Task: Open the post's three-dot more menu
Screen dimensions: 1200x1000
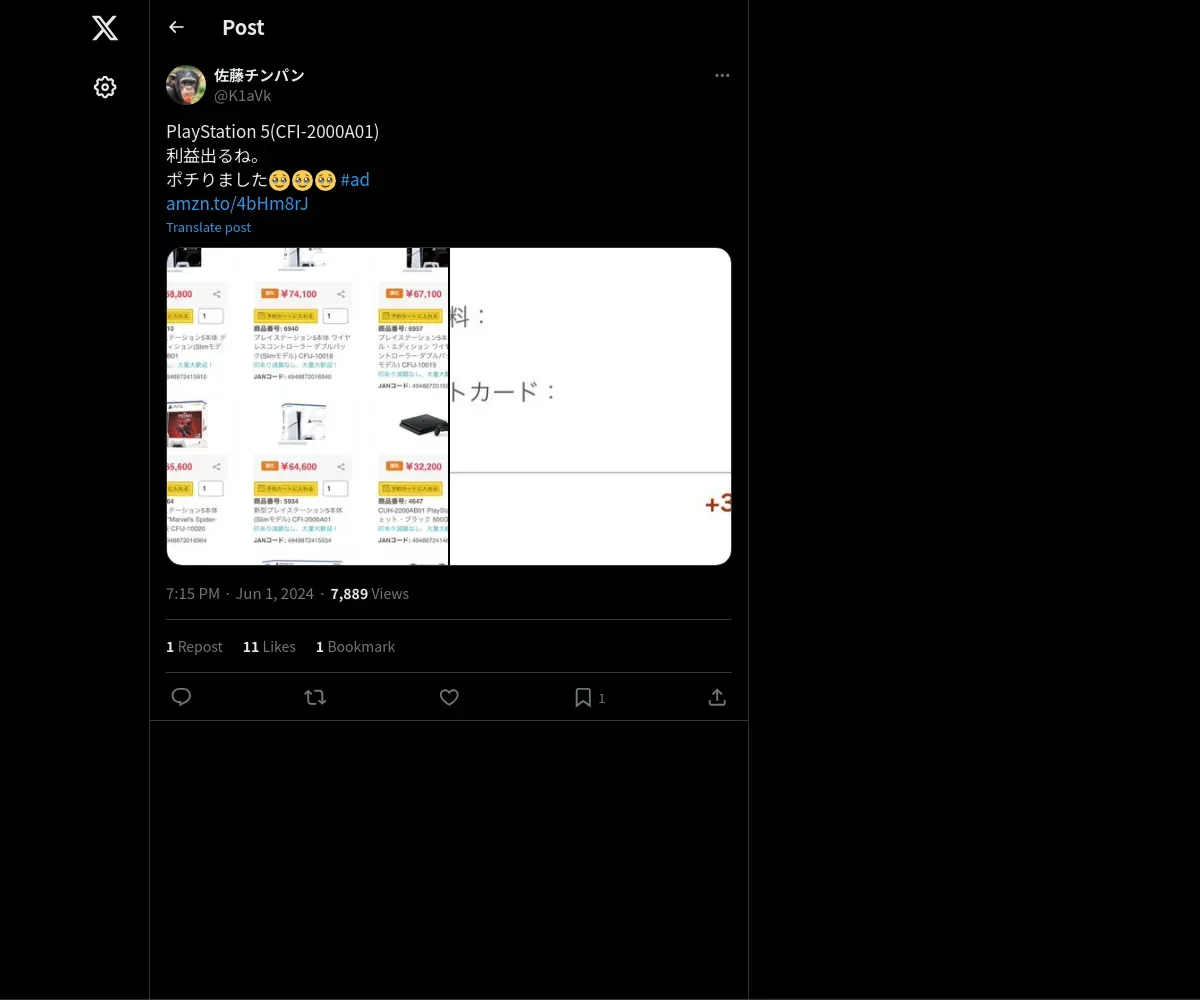Action: [x=722, y=76]
